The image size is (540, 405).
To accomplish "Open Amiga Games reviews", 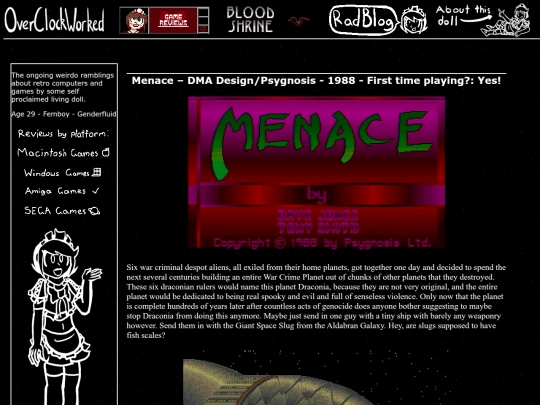I will click(x=62, y=191).
